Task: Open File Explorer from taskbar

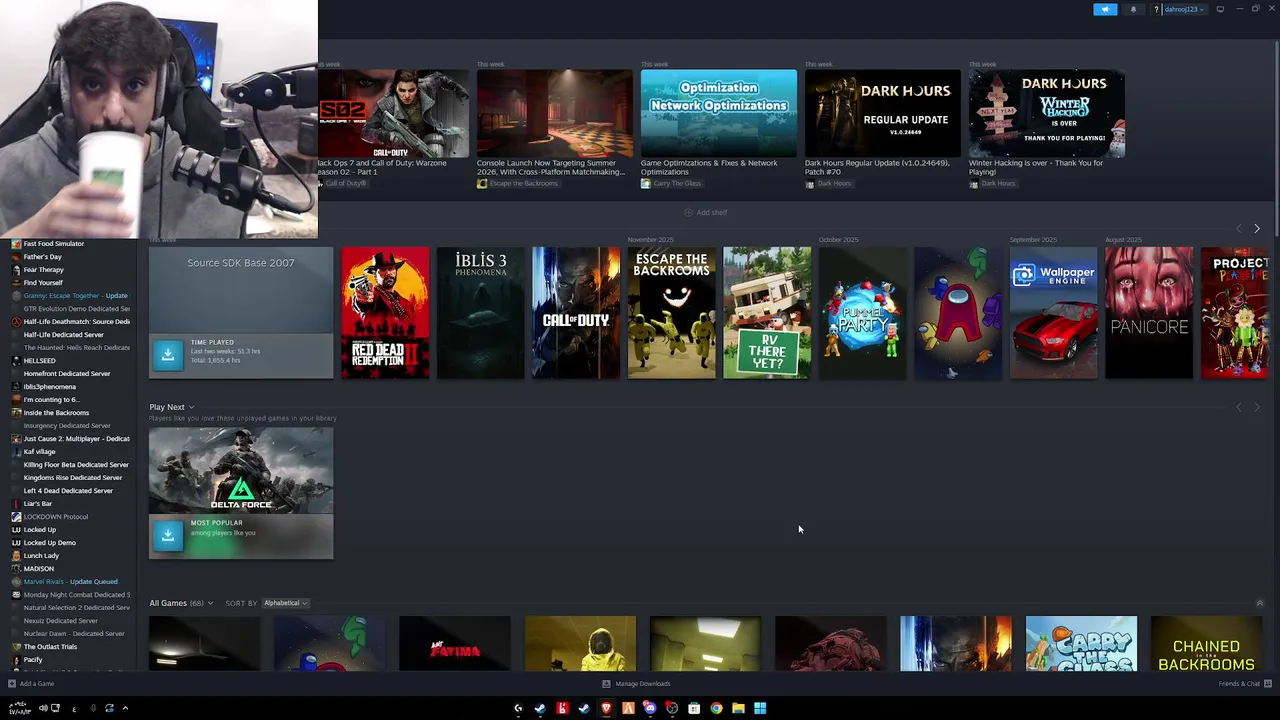Action: [x=738, y=708]
